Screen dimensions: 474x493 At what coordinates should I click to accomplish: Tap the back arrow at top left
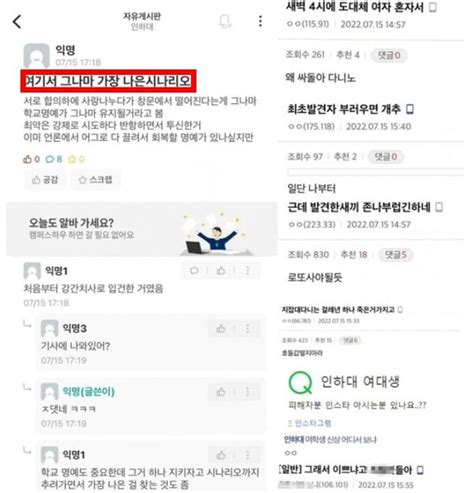click(17, 22)
